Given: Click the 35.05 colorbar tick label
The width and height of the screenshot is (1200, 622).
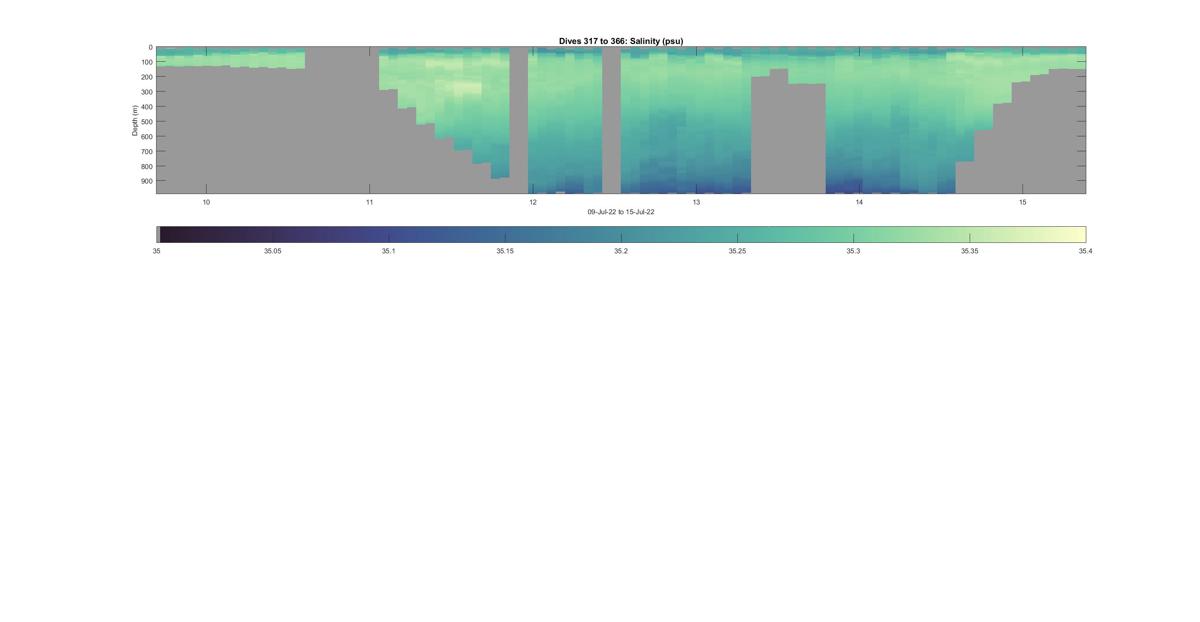Looking at the screenshot, I should coord(272,251).
